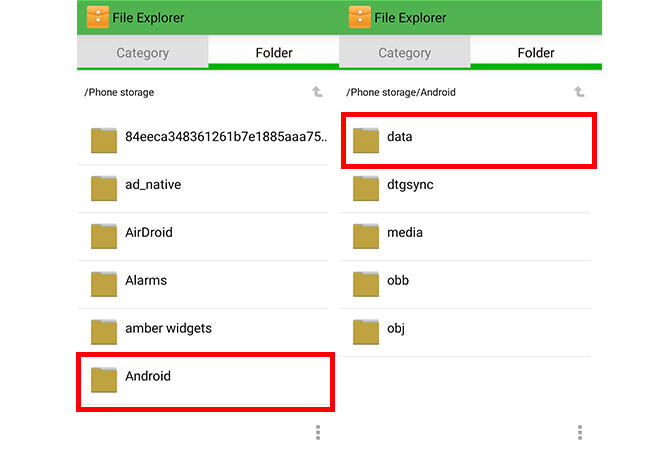Open the Alarms folder icon

(x=104, y=284)
